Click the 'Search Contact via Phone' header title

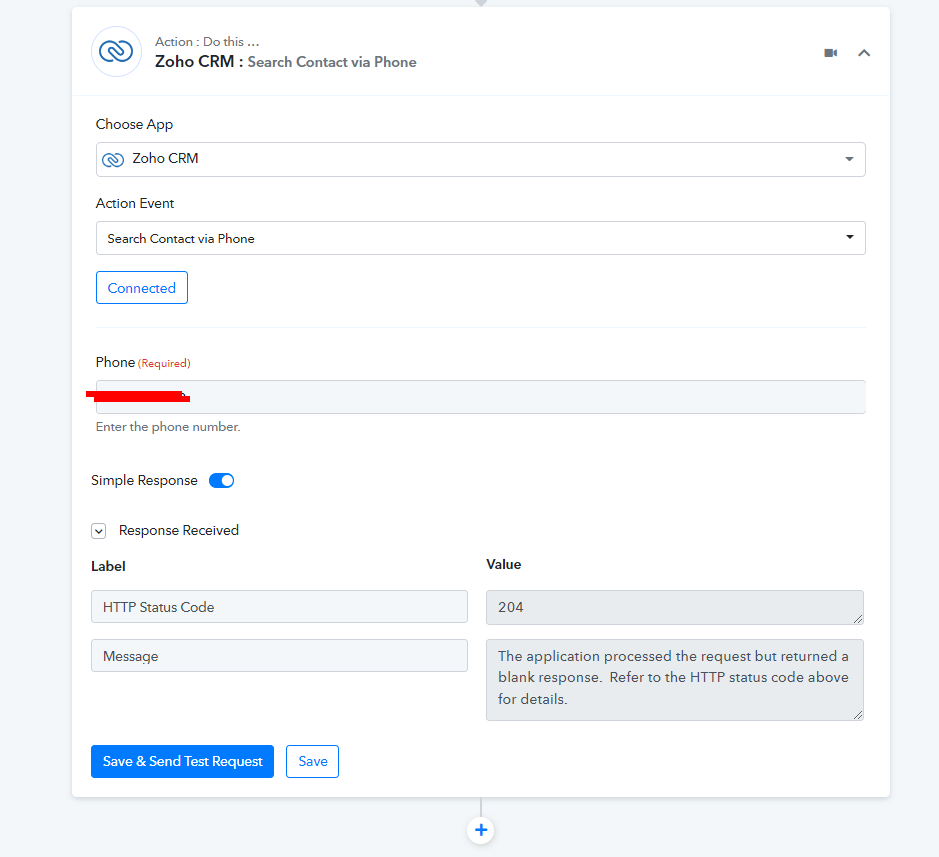coord(332,62)
